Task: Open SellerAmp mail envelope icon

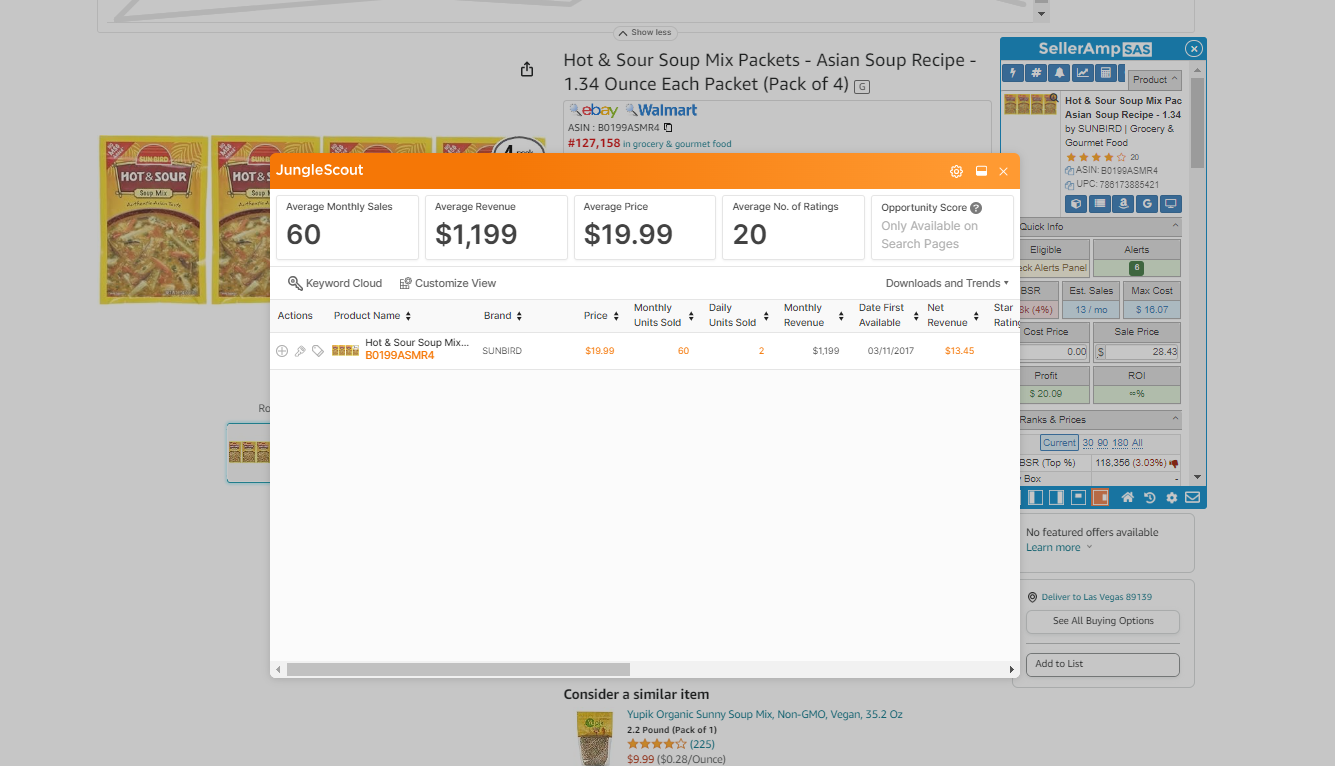Action: coord(1193,497)
